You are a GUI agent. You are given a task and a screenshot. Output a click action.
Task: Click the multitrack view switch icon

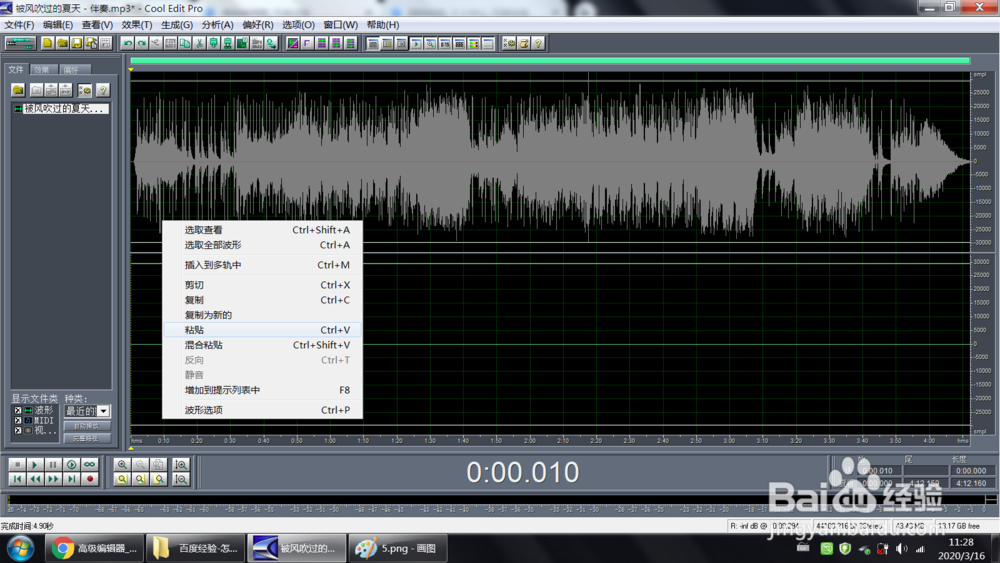[x=20, y=43]
